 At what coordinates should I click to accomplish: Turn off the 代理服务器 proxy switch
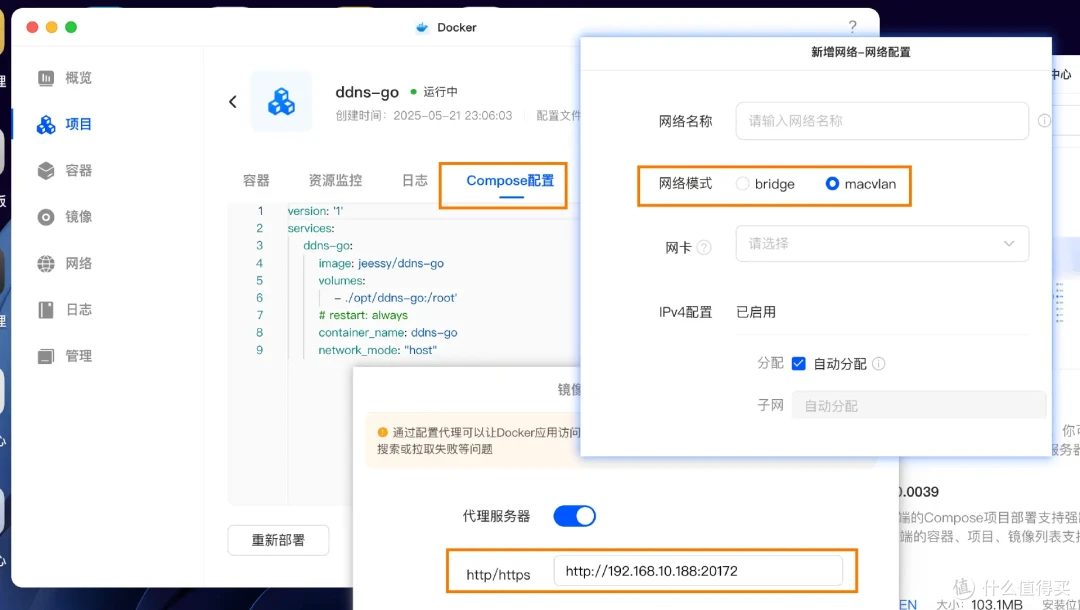tap(574, 516)
